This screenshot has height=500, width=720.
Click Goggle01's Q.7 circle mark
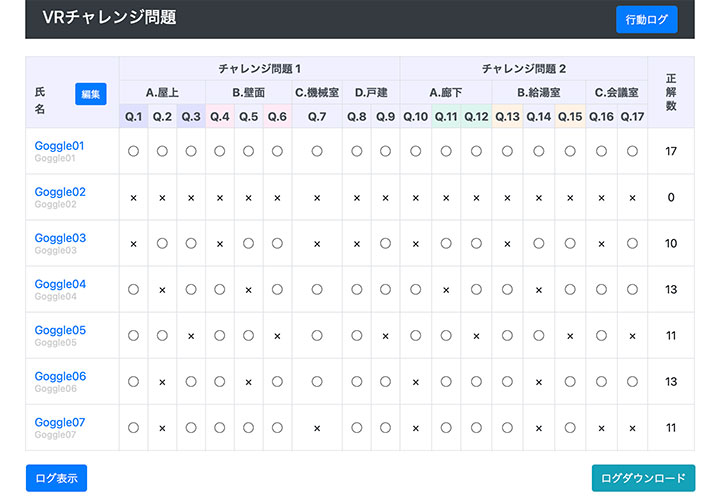tap(317, 151)
